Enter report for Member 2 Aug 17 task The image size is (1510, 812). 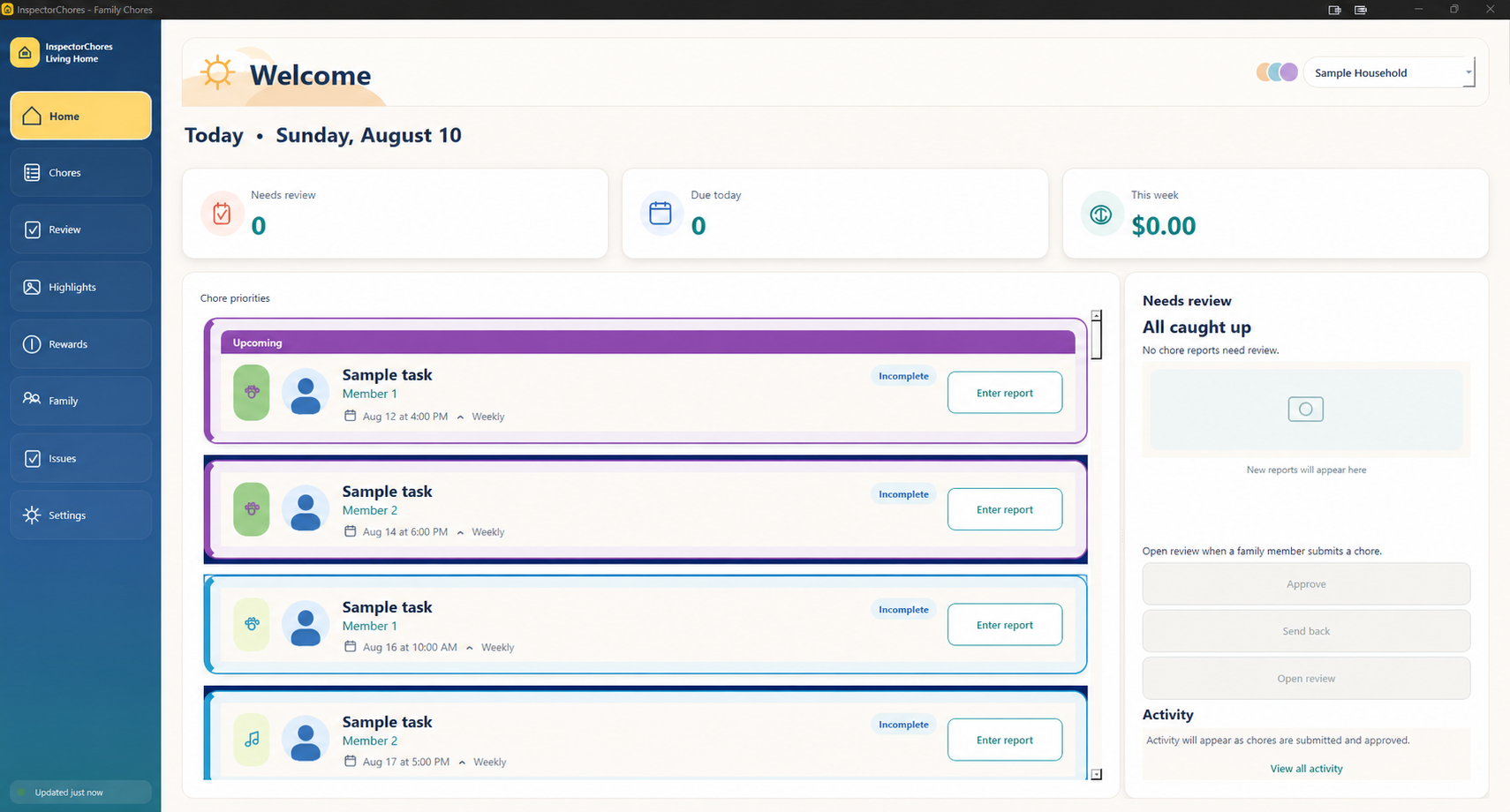1005,740
